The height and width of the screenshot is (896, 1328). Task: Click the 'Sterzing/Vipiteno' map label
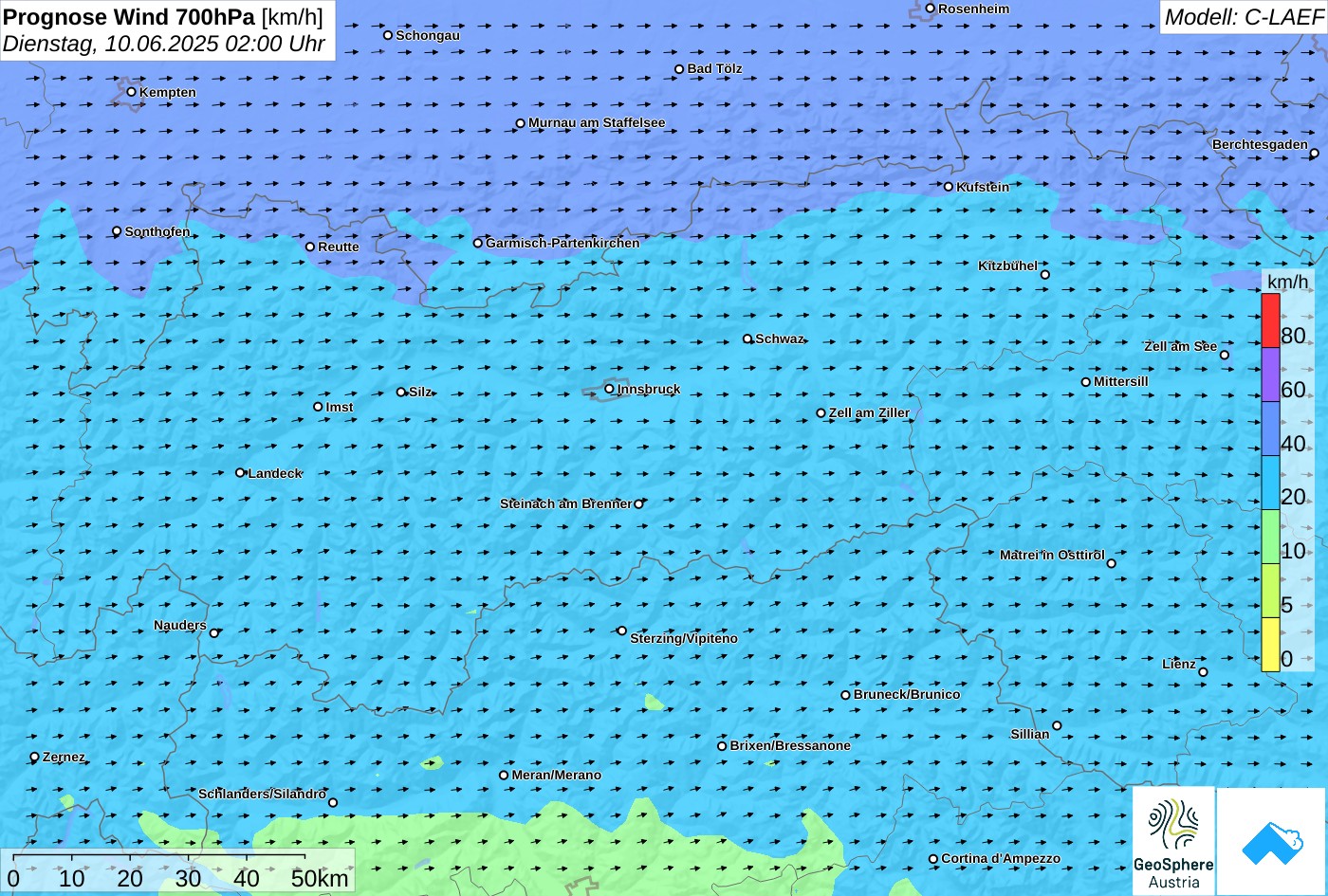[x=684, y=638]
